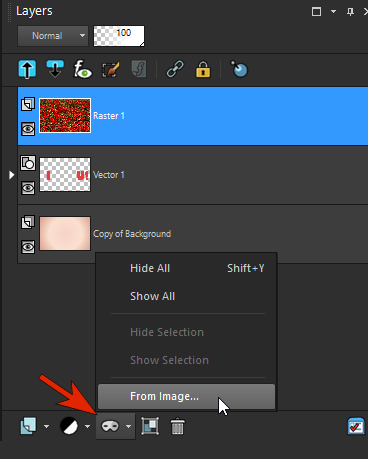The height and width of the screenshot is (459, 368).
Task: Click the delete layer trash icon
Action: [x=177, y=426]
